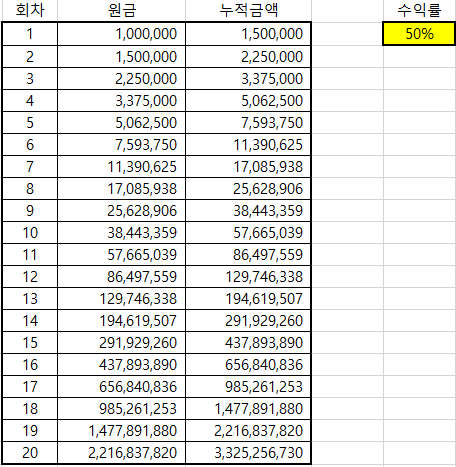
Task: Select the 회차 cell with value 16
Action: [x=30, y=365]
